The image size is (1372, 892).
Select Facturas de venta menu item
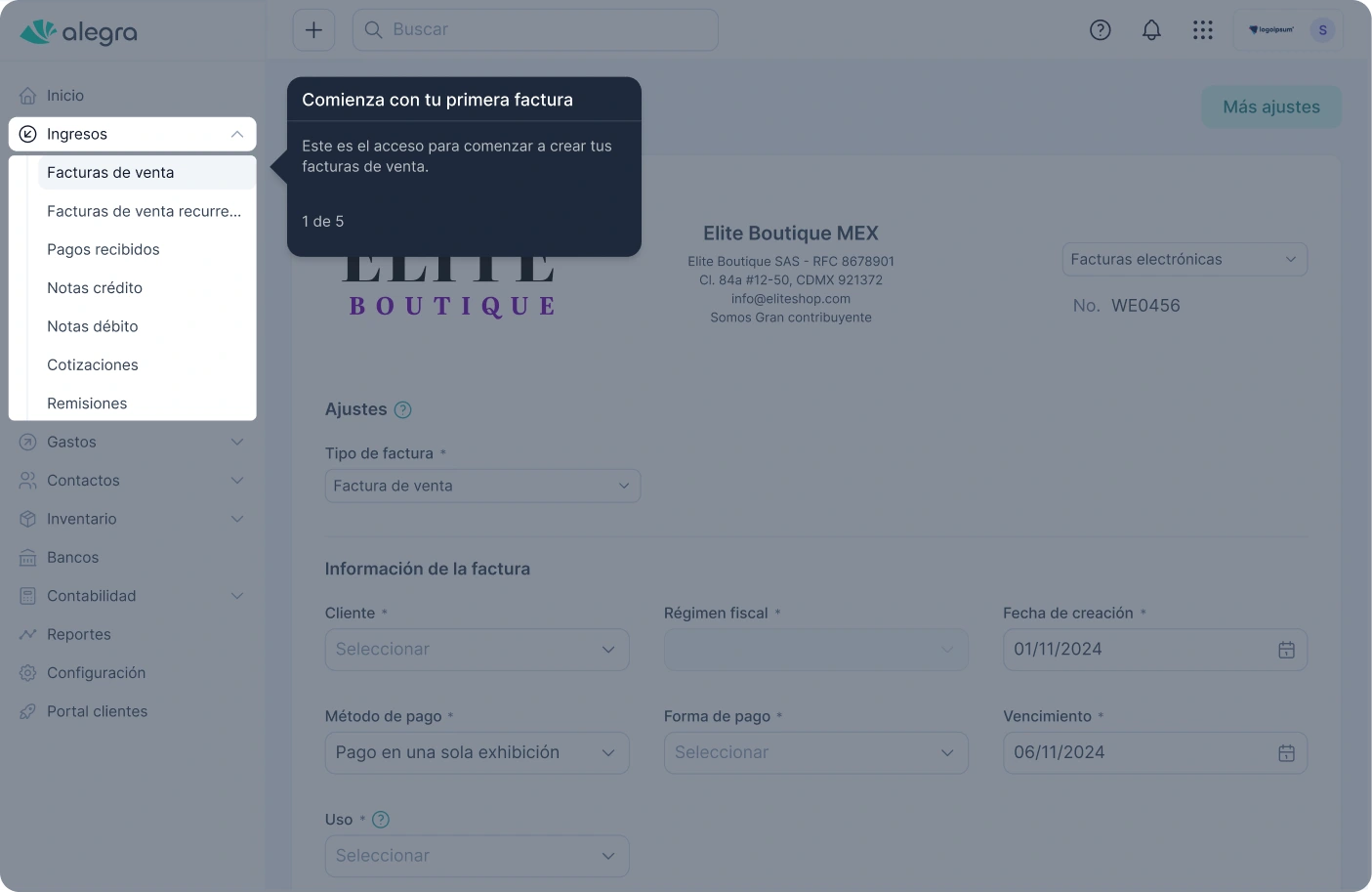click(x=110, y=173)
